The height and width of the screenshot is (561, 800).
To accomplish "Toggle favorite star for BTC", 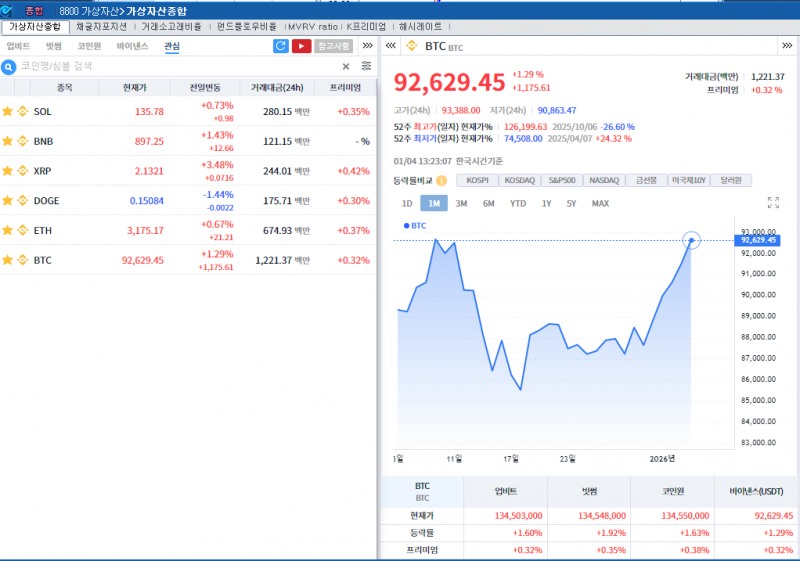I will pyautogui.click(x=7, y=260).
